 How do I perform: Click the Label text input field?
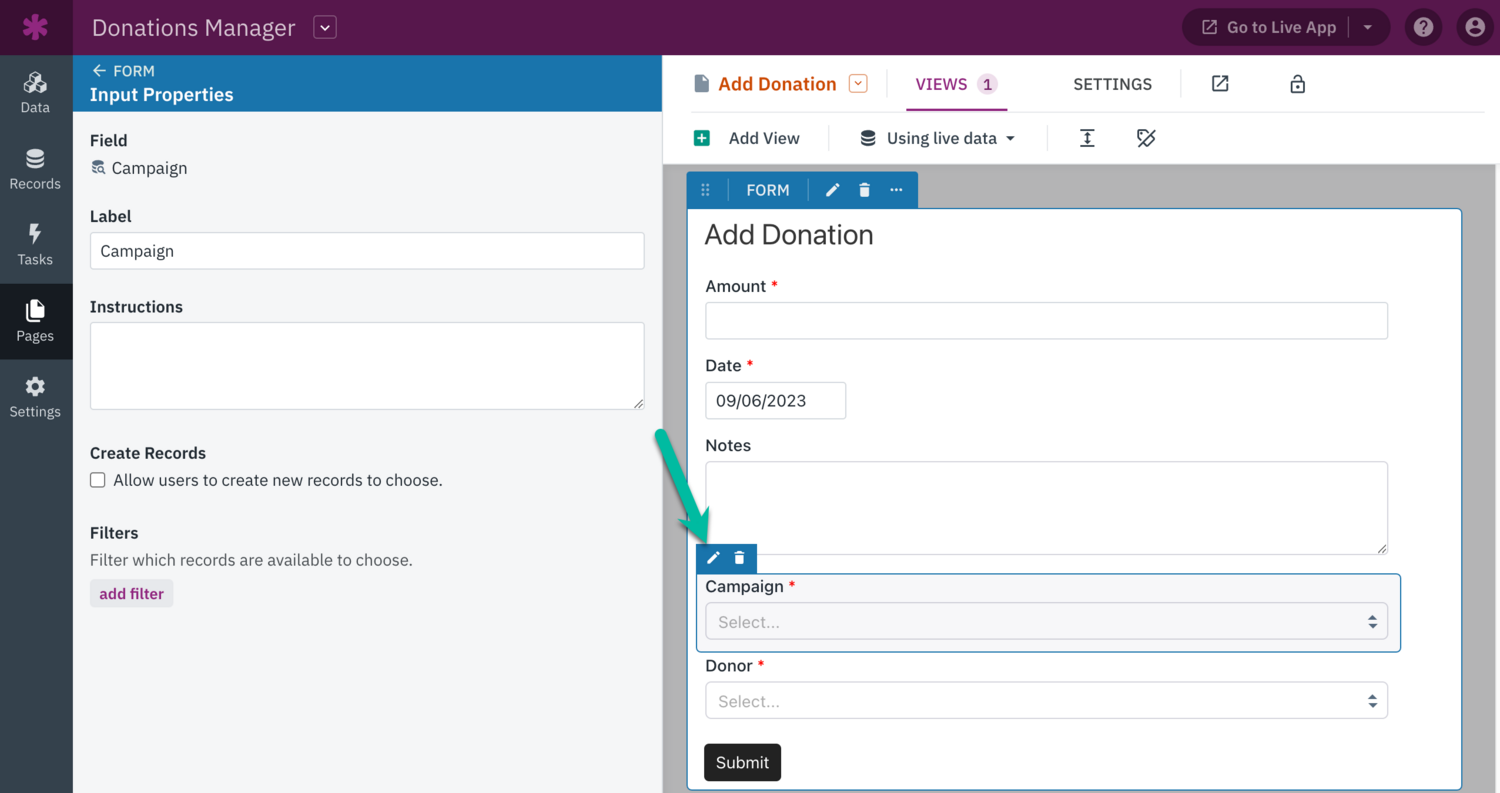click(367, 251)
